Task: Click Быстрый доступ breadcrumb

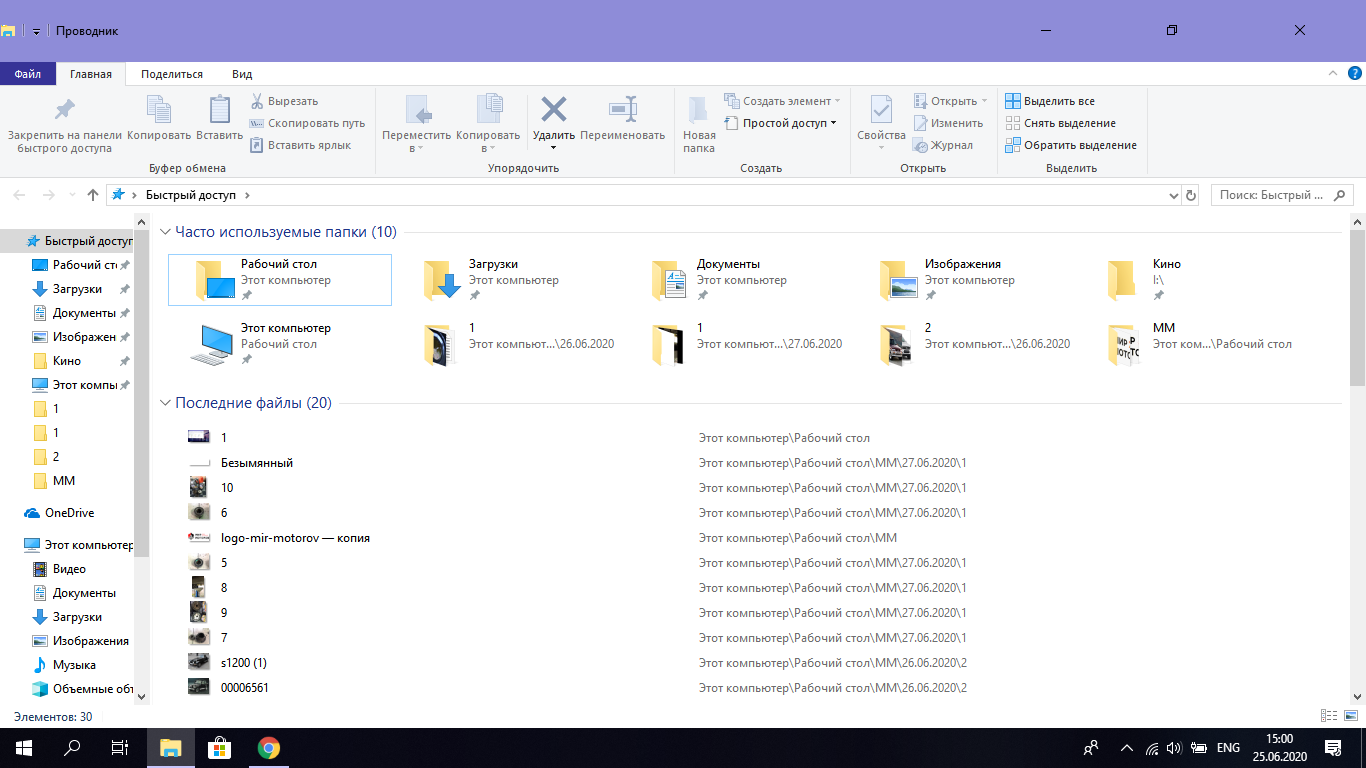Action: [x=191, y=195]
